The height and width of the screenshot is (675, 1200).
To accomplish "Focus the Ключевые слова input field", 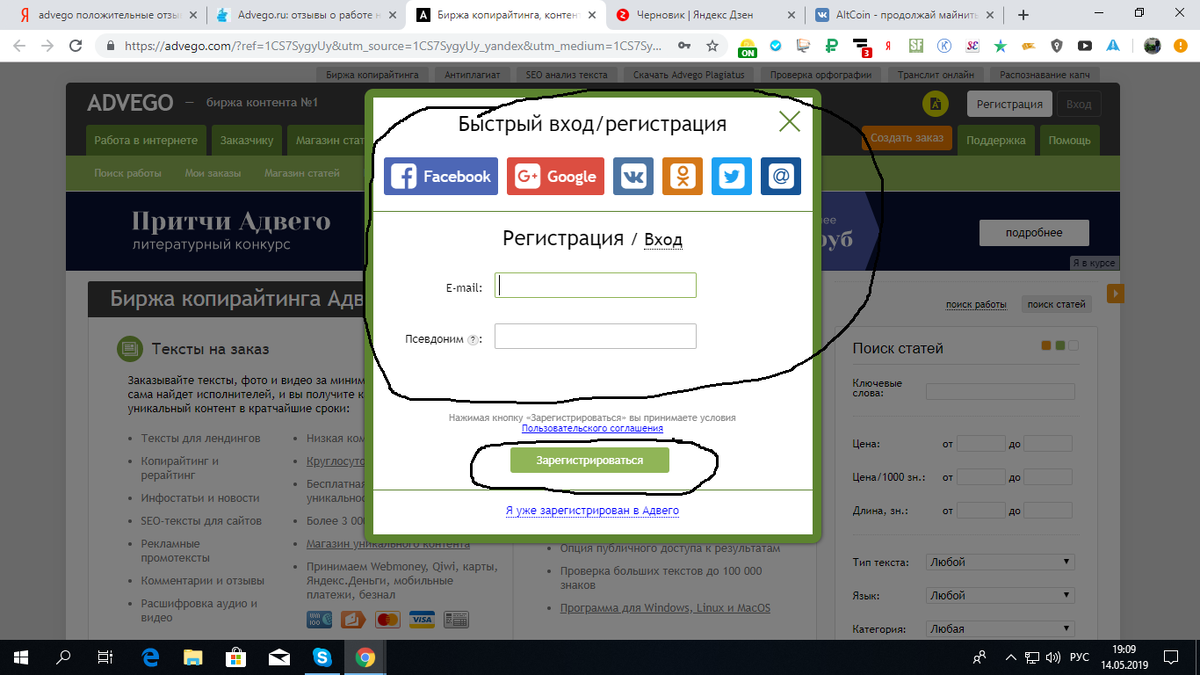I will [x=1000, y=391].
